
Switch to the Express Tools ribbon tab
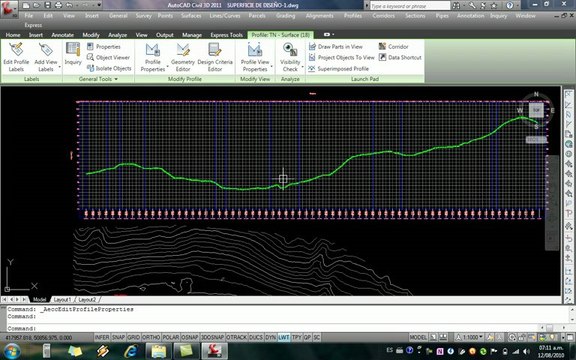click(226, 35)
